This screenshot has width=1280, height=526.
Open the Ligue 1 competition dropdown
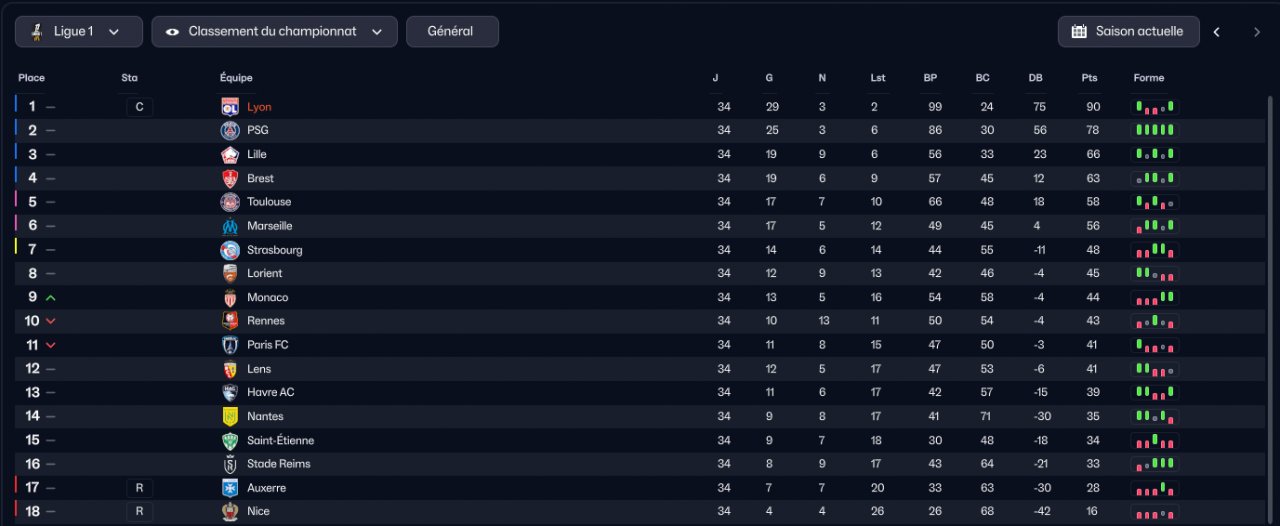[x=79, y=31]
